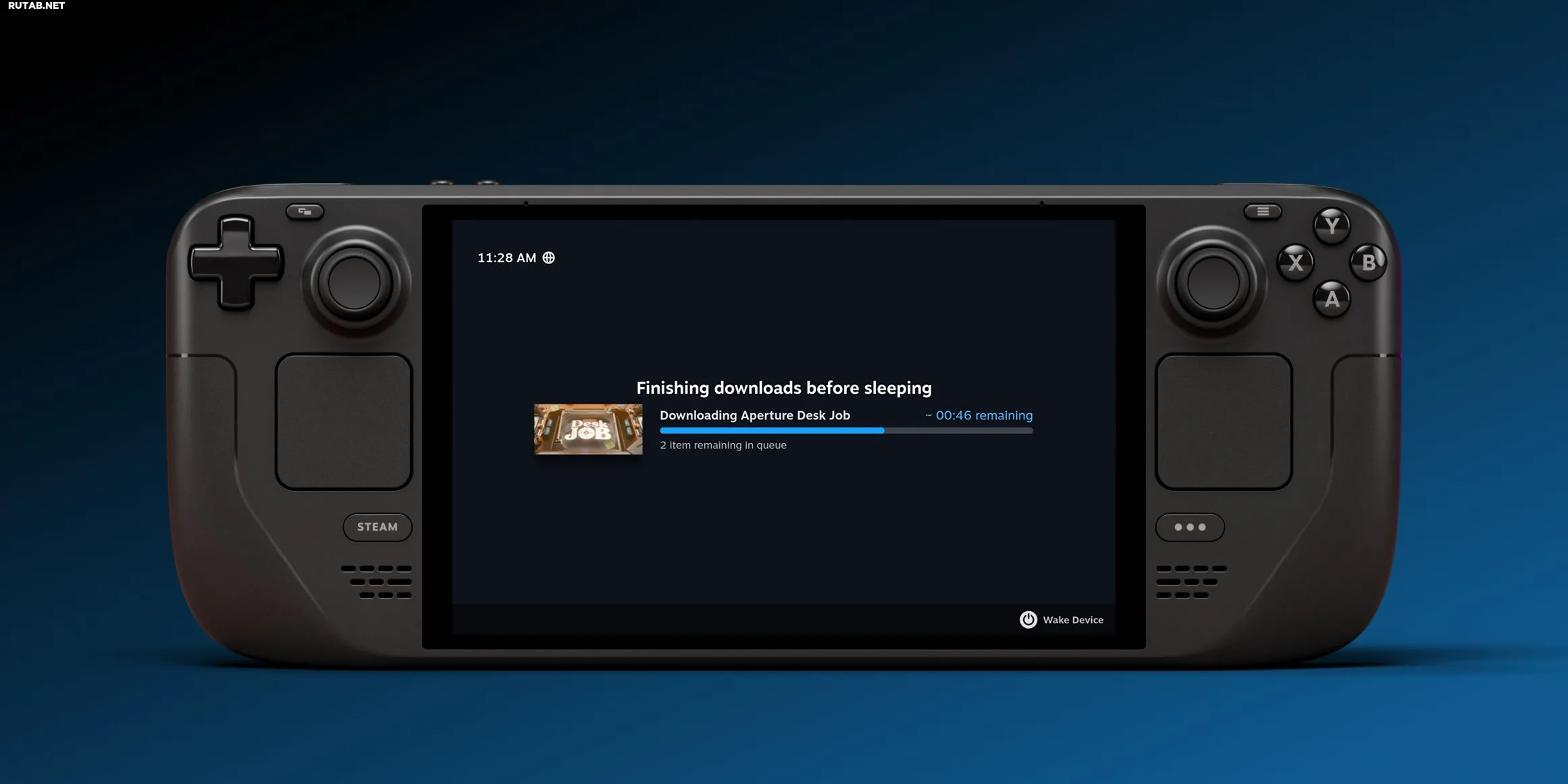Click the globe network icon beside clock

point(548,258)
